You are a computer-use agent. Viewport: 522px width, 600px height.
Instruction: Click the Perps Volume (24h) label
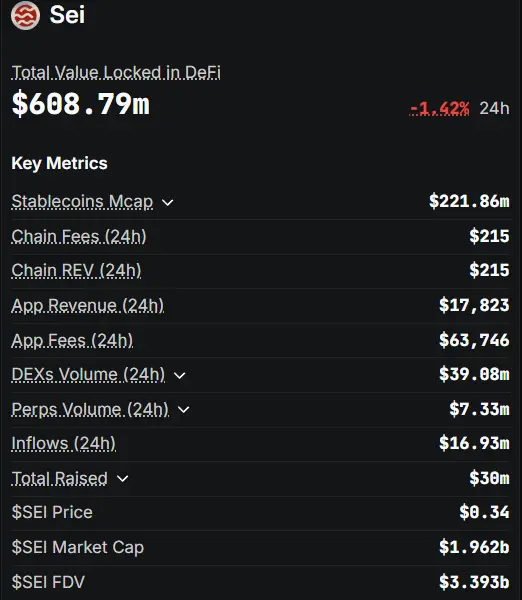(x=90, y=409)
